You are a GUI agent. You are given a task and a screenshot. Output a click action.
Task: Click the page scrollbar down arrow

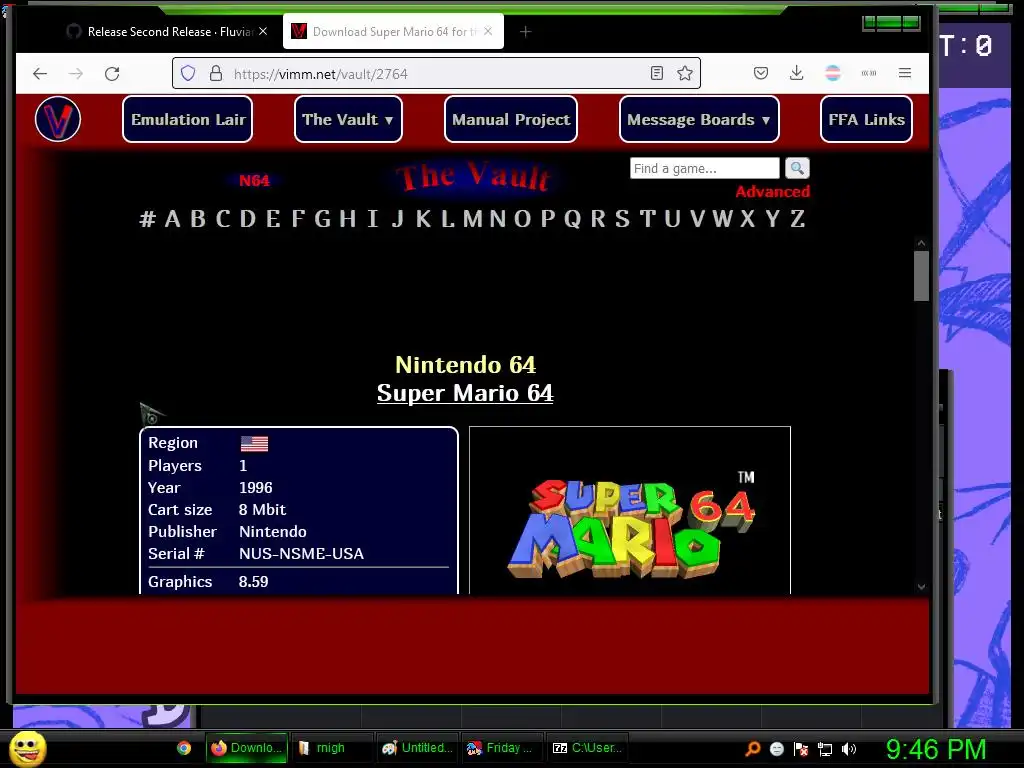click(921, 586)
